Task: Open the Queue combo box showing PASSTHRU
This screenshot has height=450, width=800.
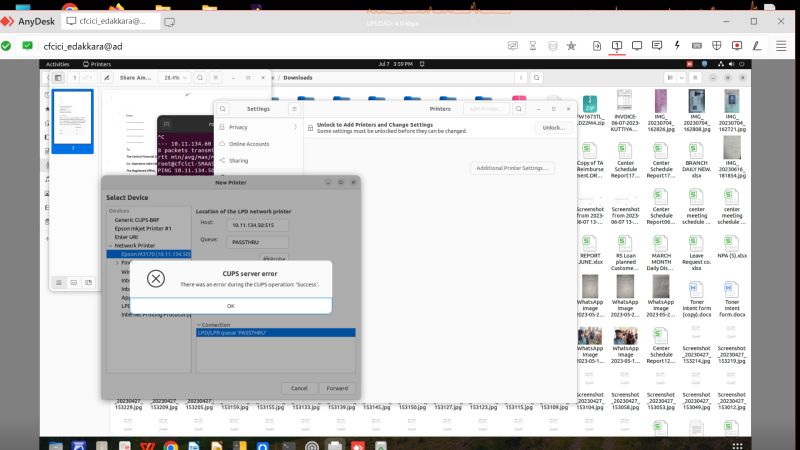Action: (257, 242)
